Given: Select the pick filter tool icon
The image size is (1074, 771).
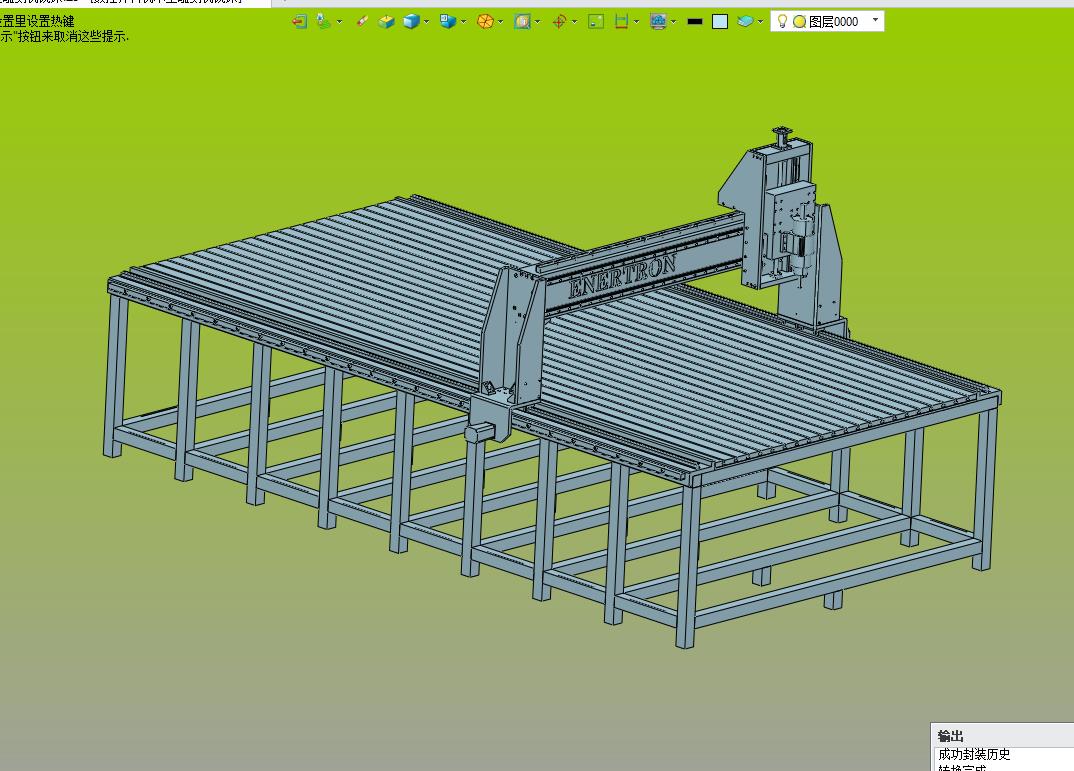Looking at the screenshot, I should click(x=324, y=22).
